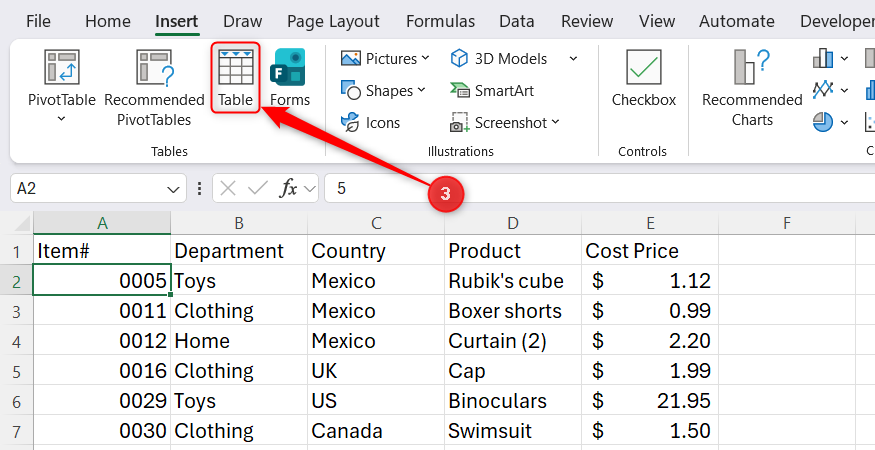The image size is (875, 450).
Task: Expand the column chart dropdown arrow
Action: [844, 58]
